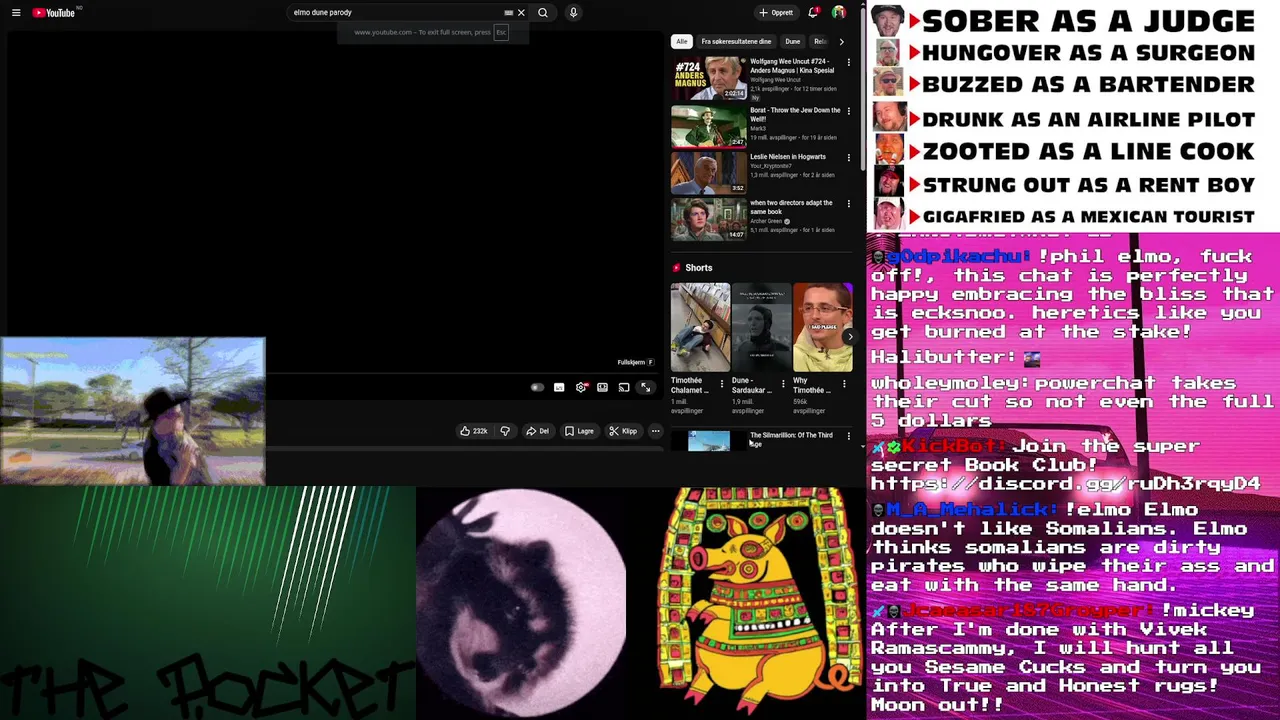Image resolution: width=1280 pixels, height=720 pixels.
Task: Visit the Archer Green channel name
Action: pyautogui.click(x=766, y=222)
